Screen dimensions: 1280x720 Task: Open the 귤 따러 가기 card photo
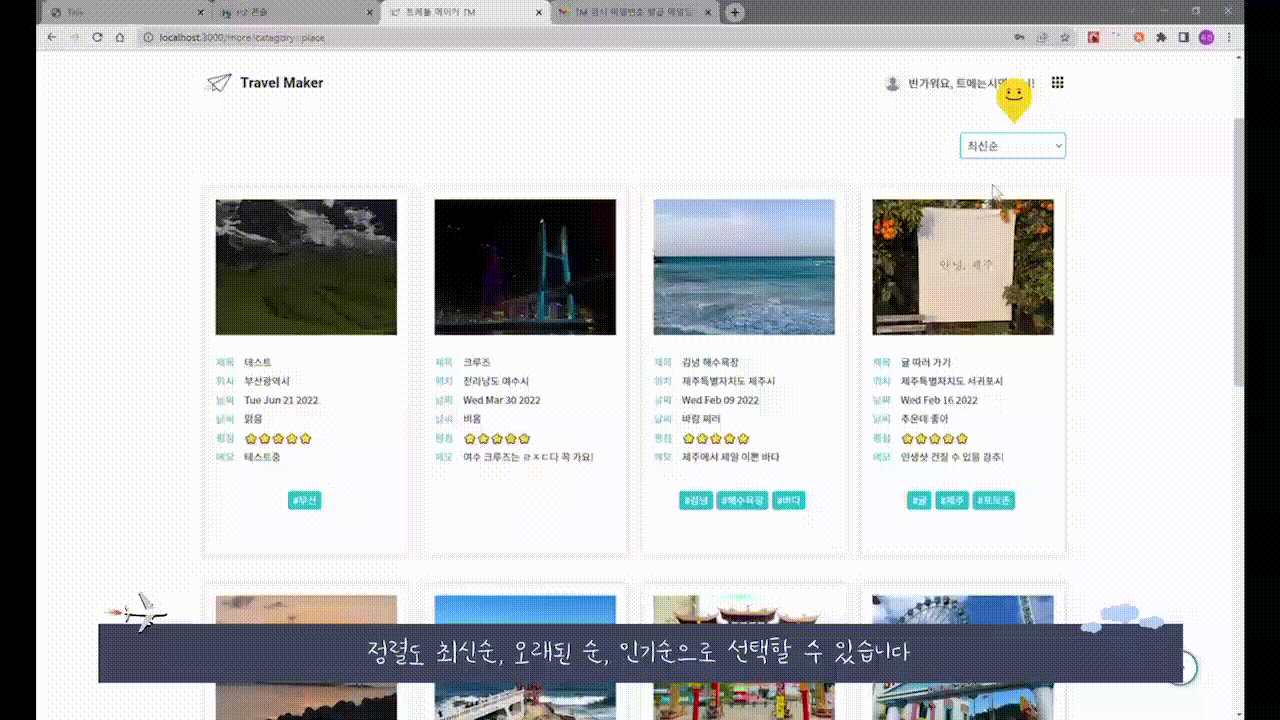click(963, 267)
